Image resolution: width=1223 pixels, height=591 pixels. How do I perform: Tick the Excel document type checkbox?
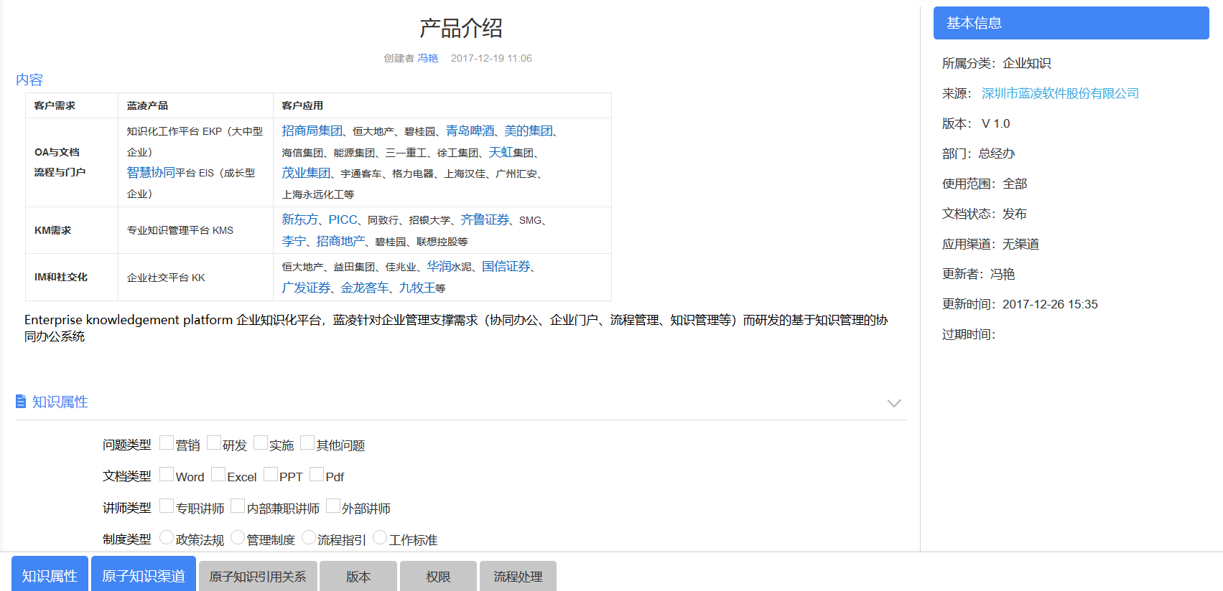pyautogui.click(x=218, y=475)
